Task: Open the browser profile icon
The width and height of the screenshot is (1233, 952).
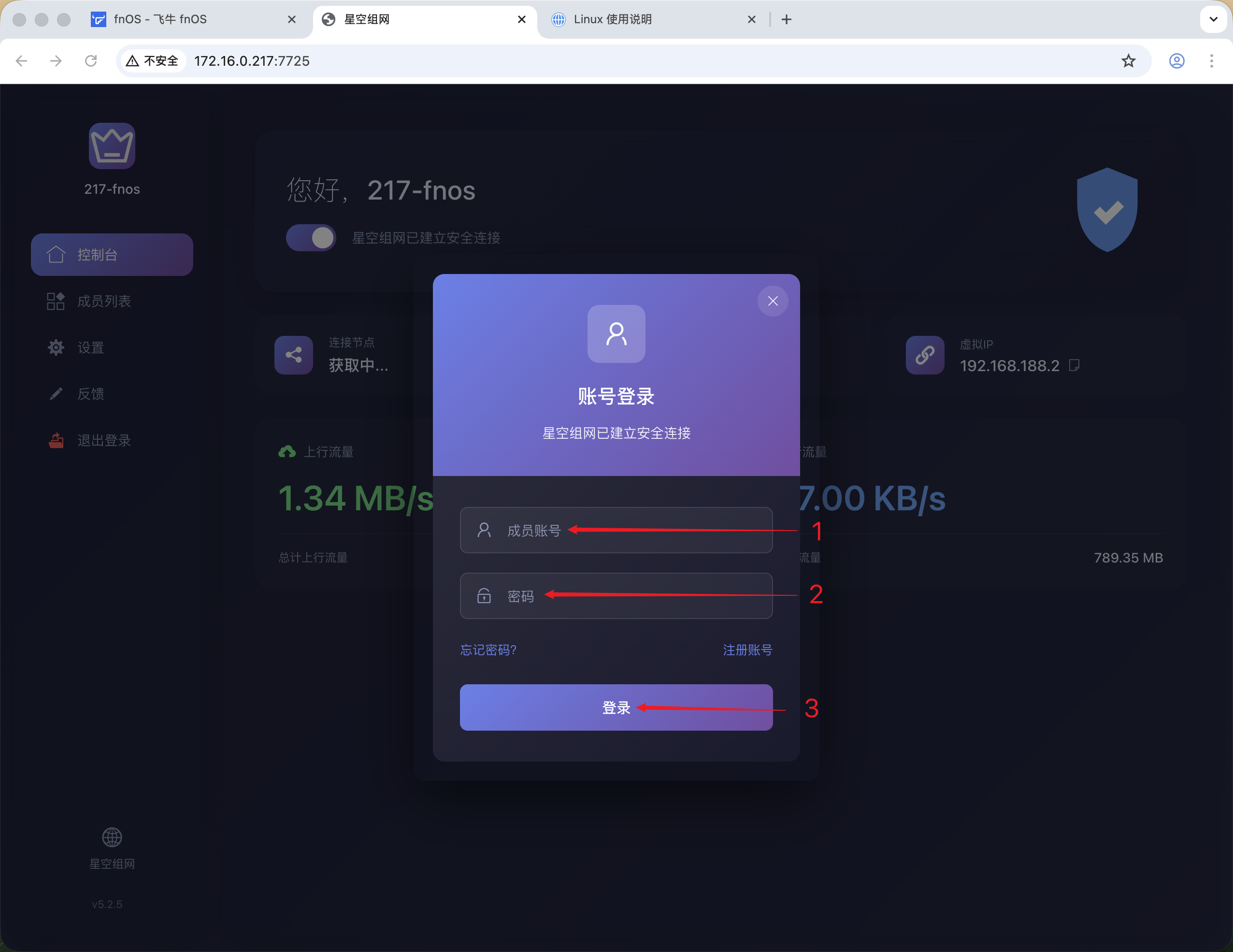Action: 1176,61
